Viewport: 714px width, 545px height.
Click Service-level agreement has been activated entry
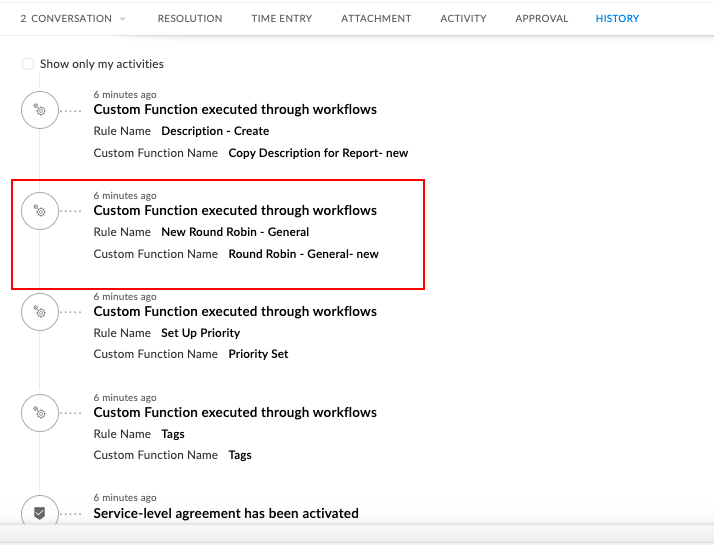pos(226,513)
